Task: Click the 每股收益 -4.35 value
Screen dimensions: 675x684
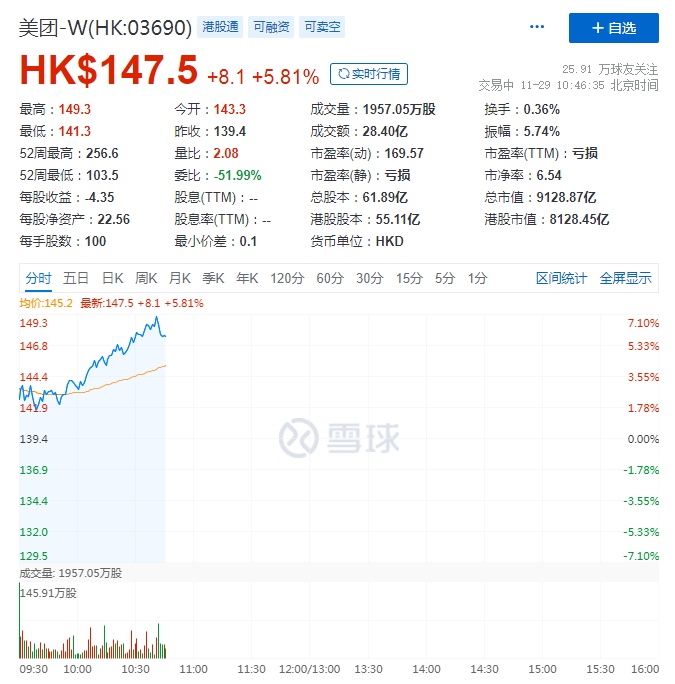Action: [99, 198]
